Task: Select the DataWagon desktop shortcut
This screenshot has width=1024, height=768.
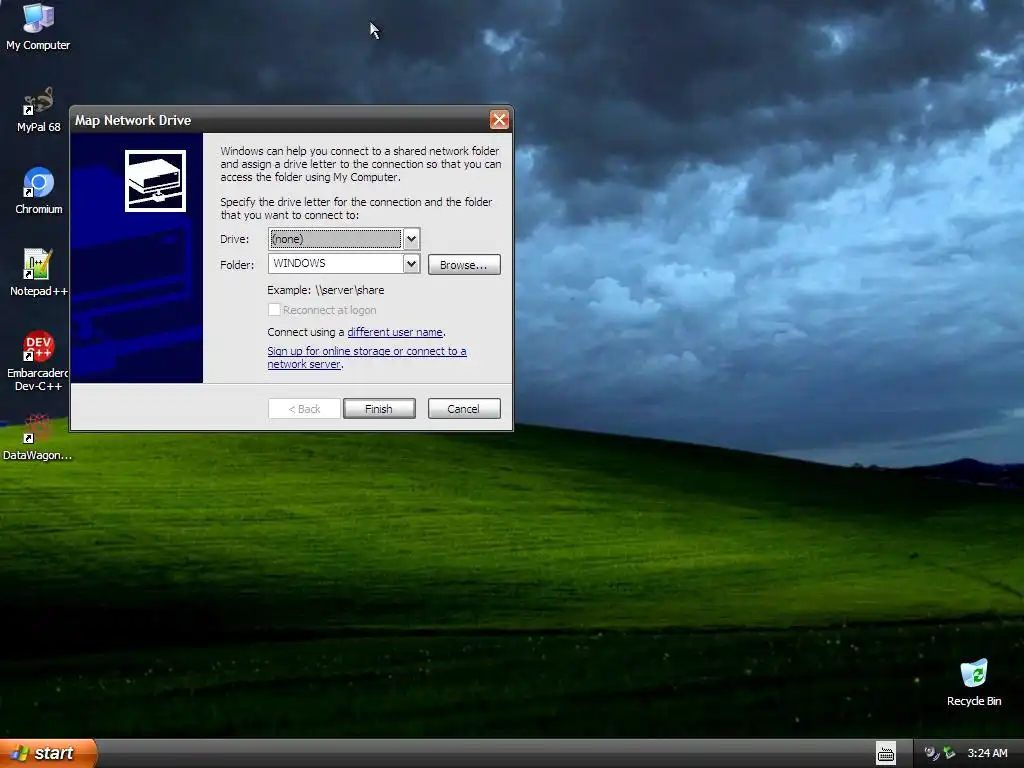Action: coord(37,437)
